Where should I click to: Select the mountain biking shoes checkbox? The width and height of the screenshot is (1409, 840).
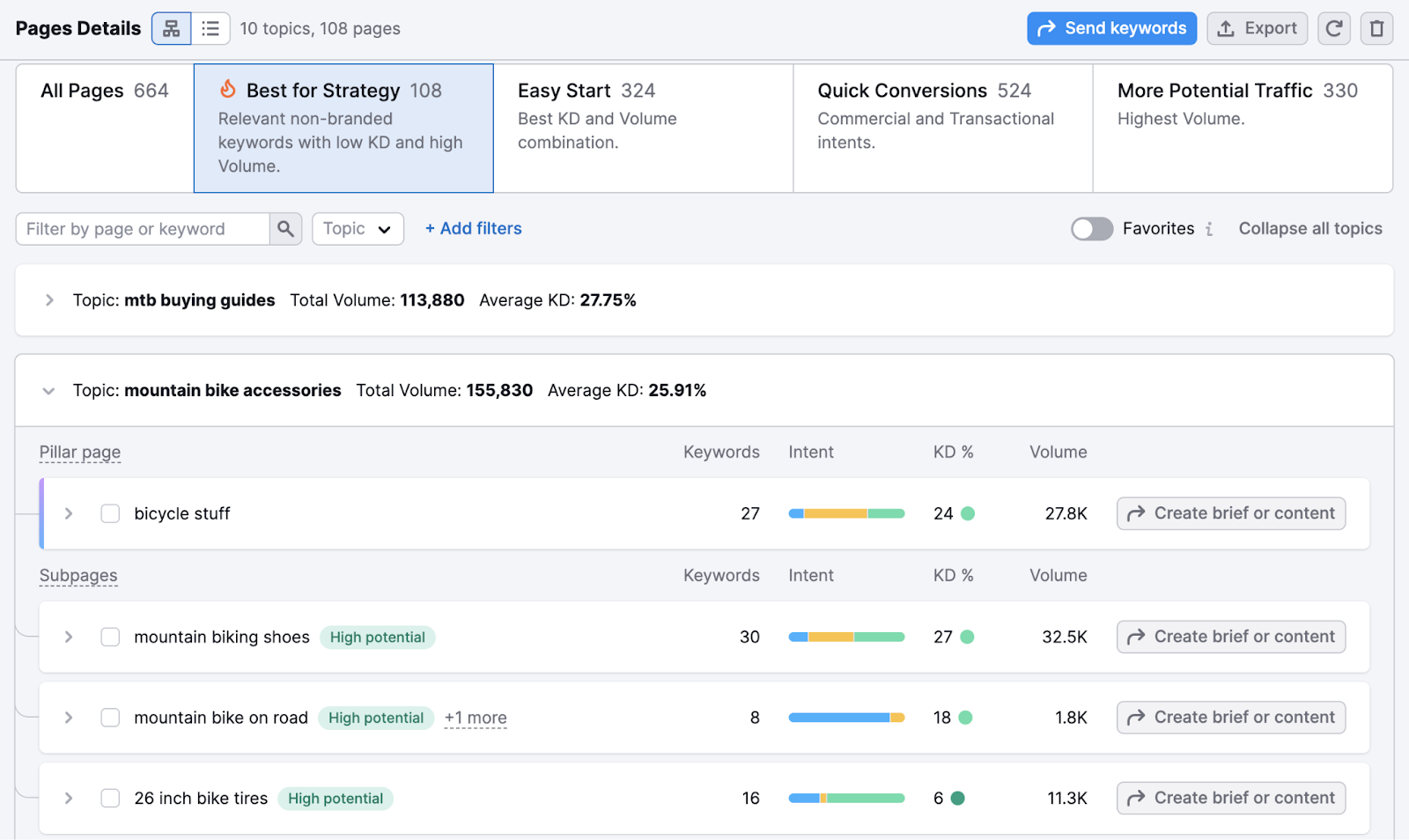(x=110, y=637)
